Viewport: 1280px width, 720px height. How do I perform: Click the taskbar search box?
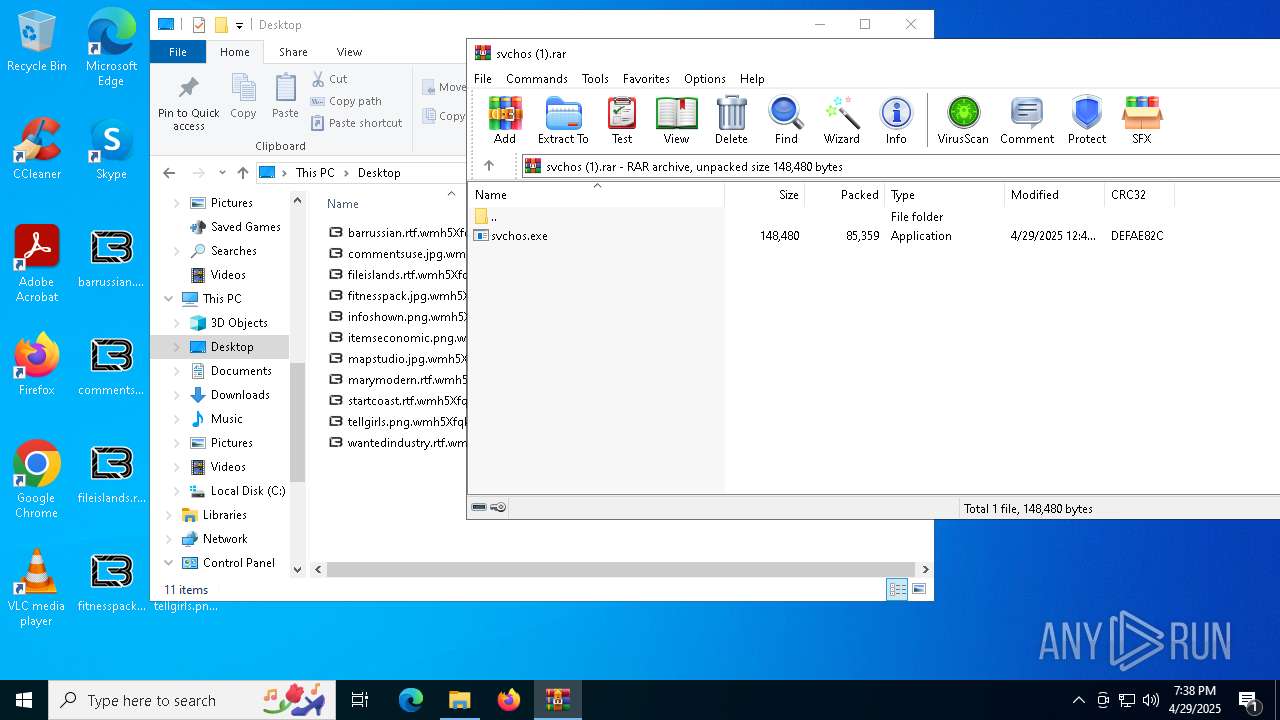click(193, 700)
